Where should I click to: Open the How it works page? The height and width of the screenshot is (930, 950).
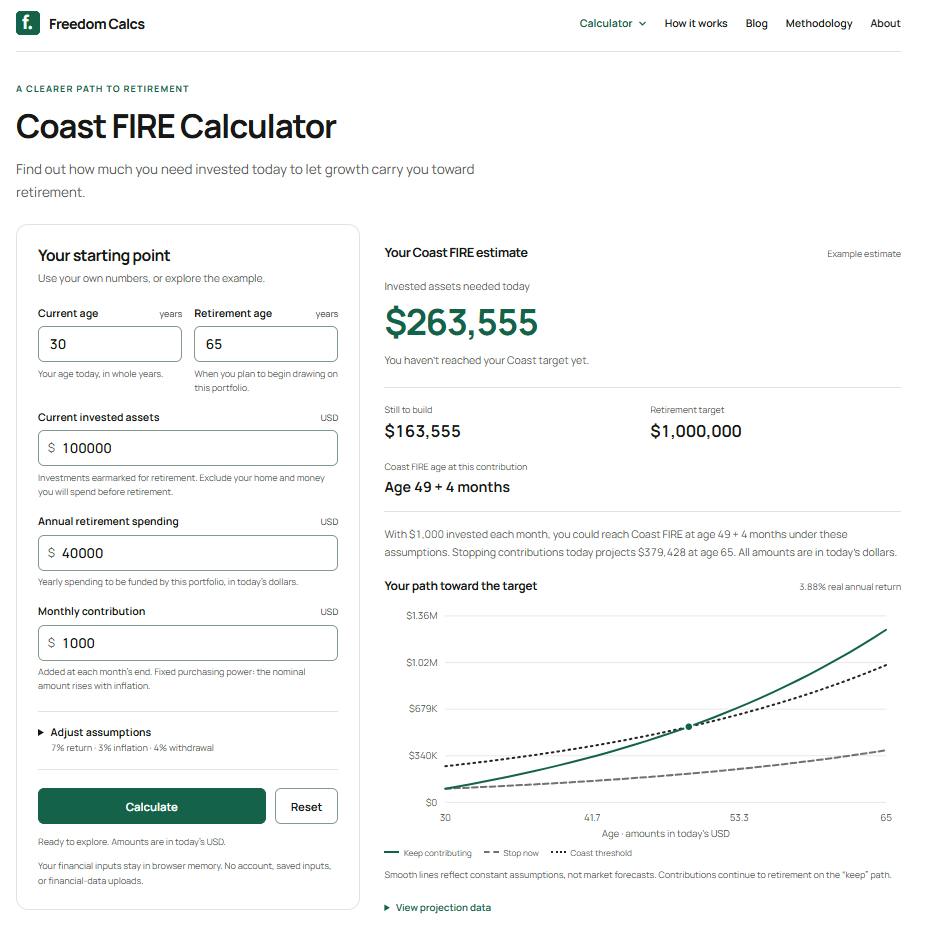696,23
